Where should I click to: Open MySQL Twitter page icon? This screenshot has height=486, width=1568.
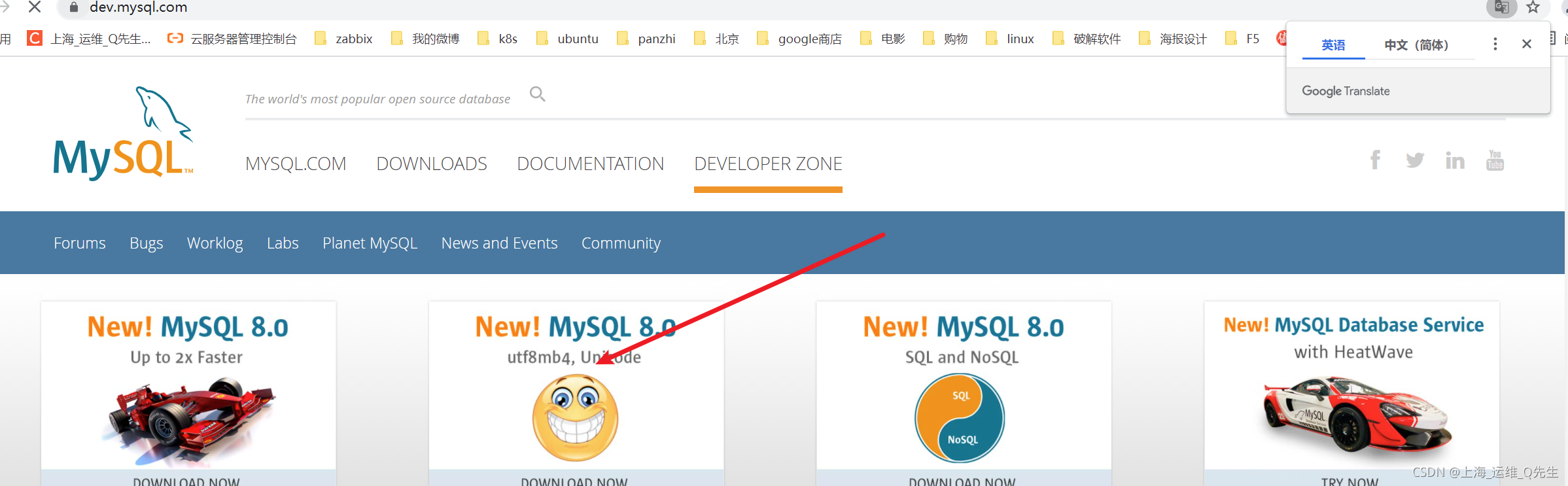(x=1415, y=160)
